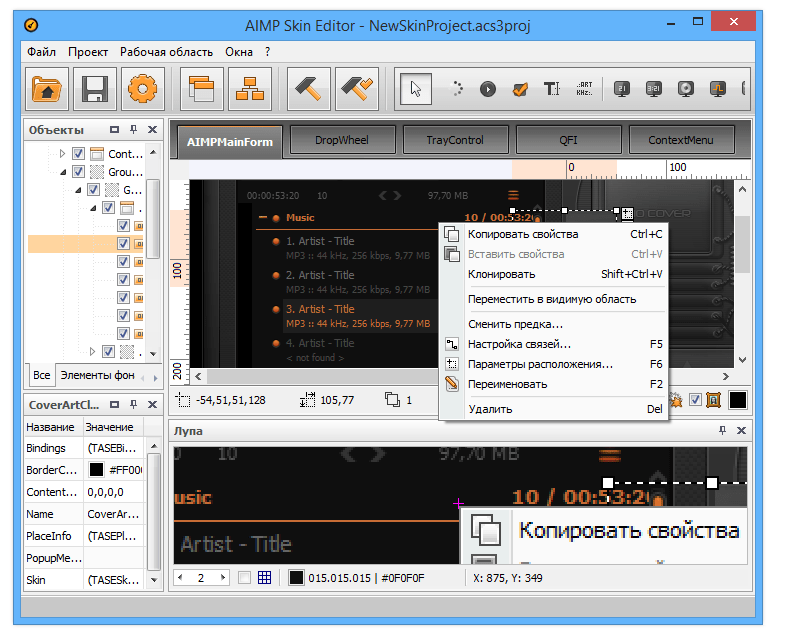Toggle the checkbox in canvas status bar
Viewport: 787px width, 640px height.
(x=695, y=400)
